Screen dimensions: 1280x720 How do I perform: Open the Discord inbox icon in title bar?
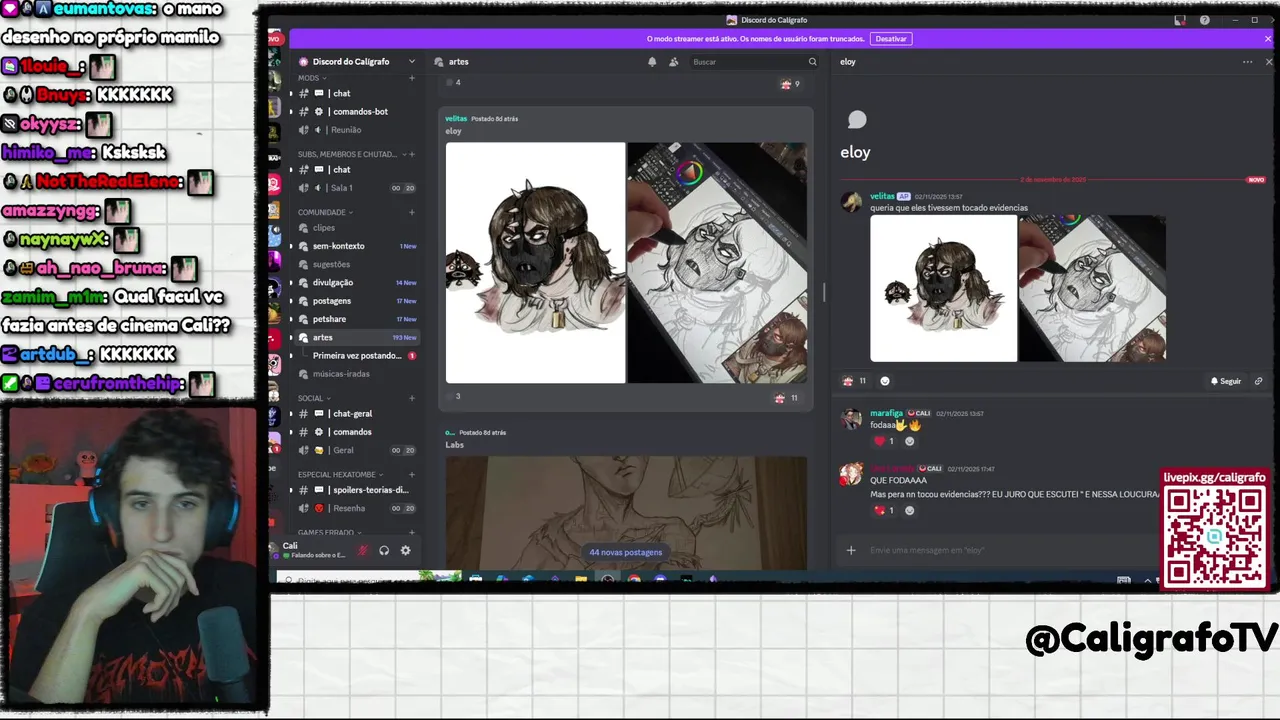click(x=1180, y=20)
